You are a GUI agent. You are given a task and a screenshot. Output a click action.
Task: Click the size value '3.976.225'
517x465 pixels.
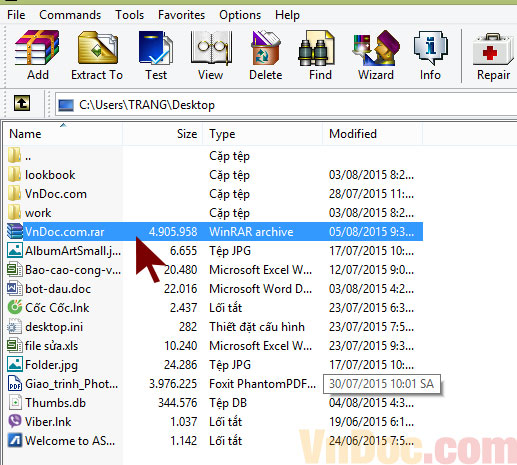[x=173, y=384]
